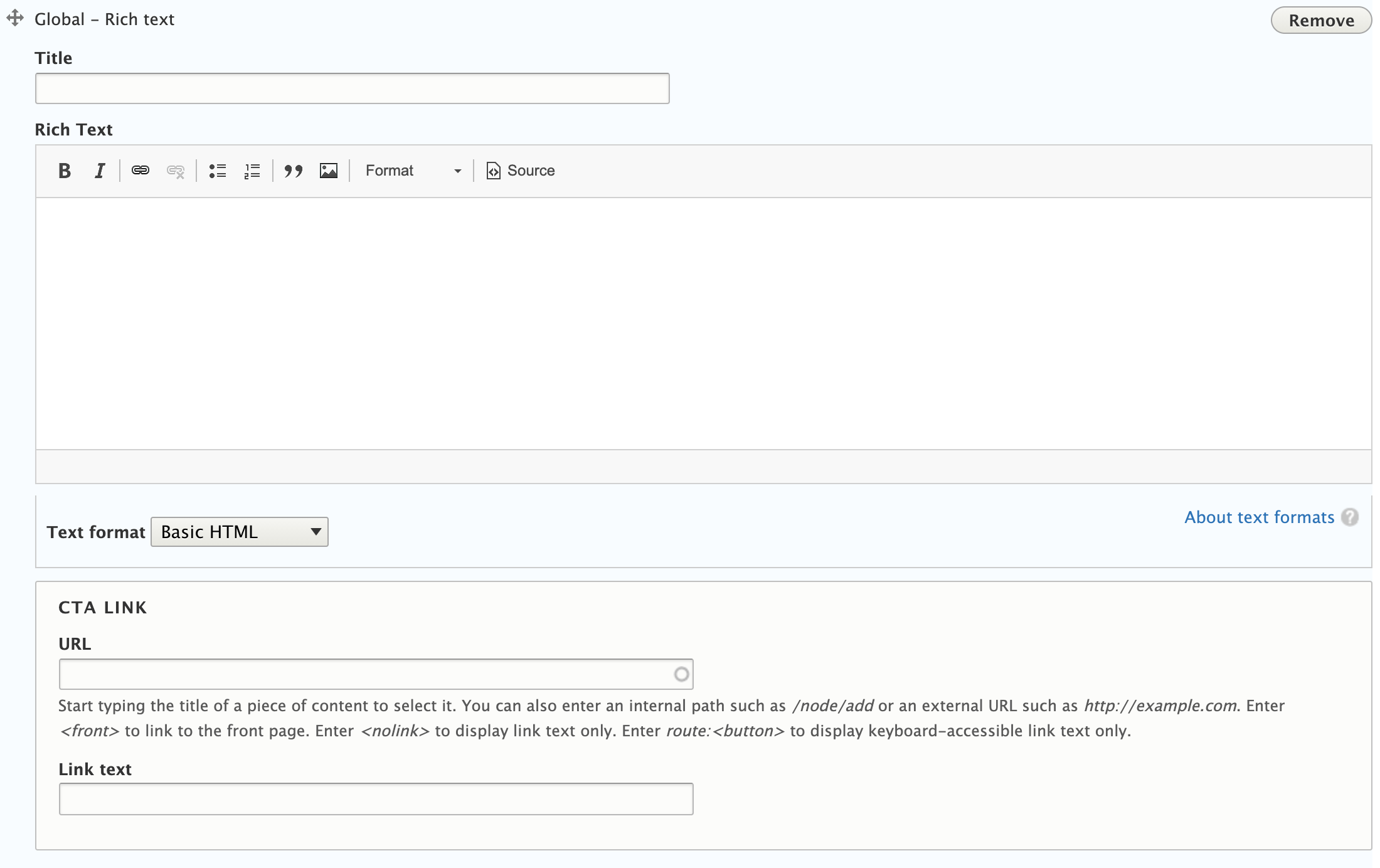Click the Blockquote icon
Screen dimensions: 1380x868
(x=293, y=170)
